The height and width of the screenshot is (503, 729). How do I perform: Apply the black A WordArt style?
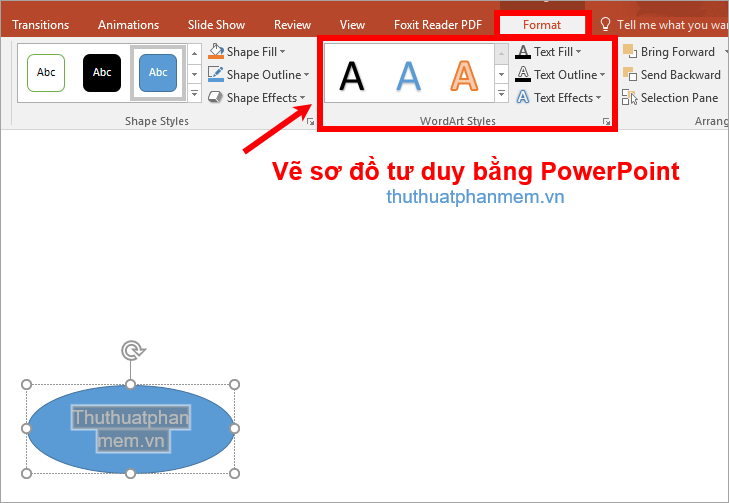point(351,76)
